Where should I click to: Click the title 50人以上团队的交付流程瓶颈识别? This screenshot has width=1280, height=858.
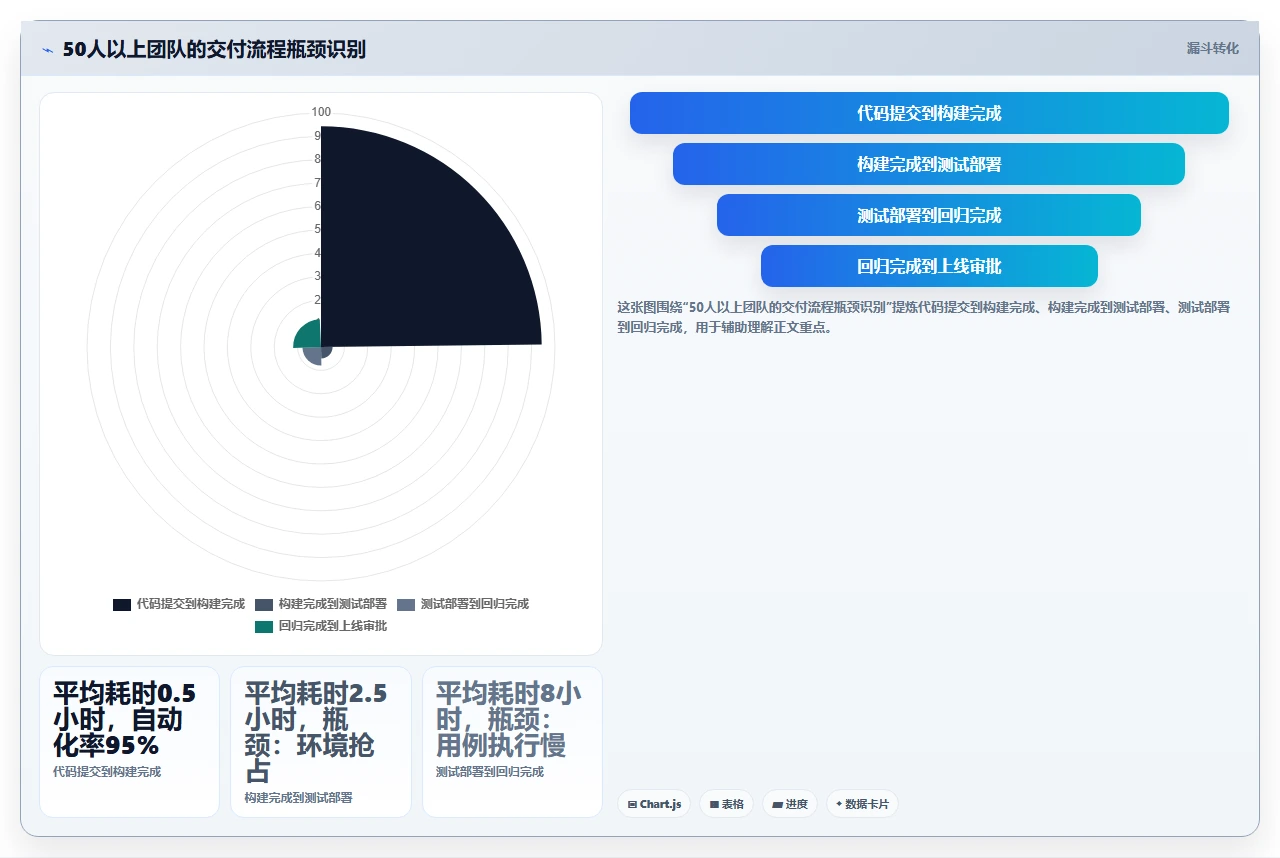214,49
